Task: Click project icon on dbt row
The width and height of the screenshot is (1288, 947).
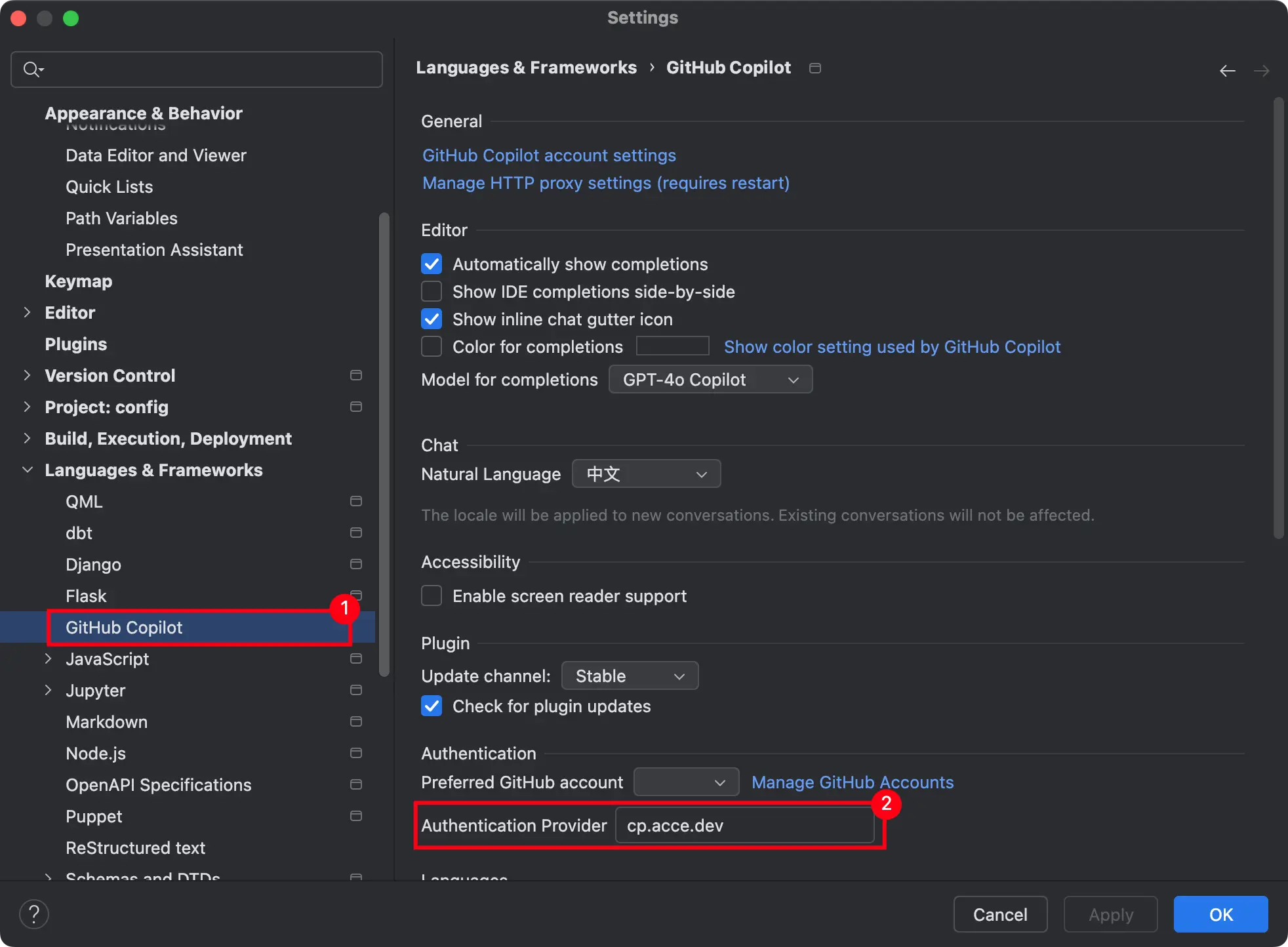Action: pos(356,533)
